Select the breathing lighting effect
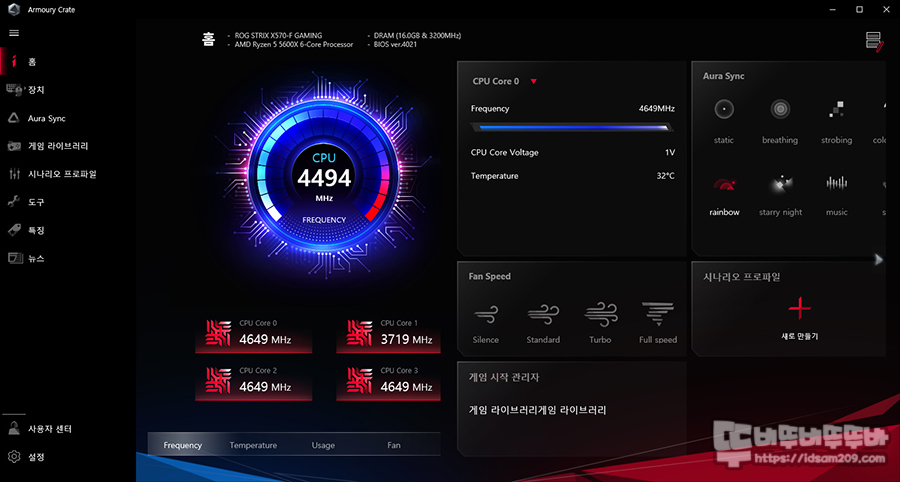The height and width of the screenshot is (482, 900). coord(780,122)
